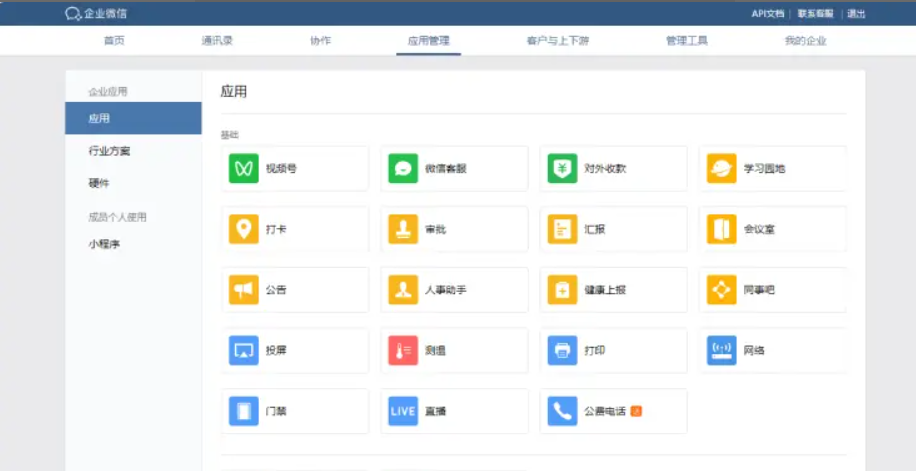Click the 企业微信 logo icon
Screen dimensions: 916x471
(73, 13)
